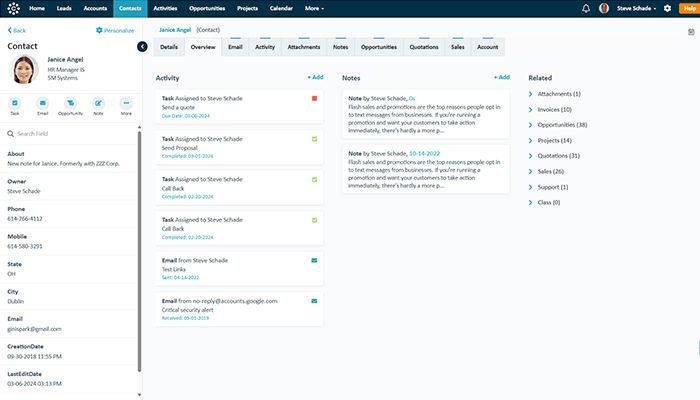Click + Add in the Activity section
The image size is (700, 400).
[315, 77]
